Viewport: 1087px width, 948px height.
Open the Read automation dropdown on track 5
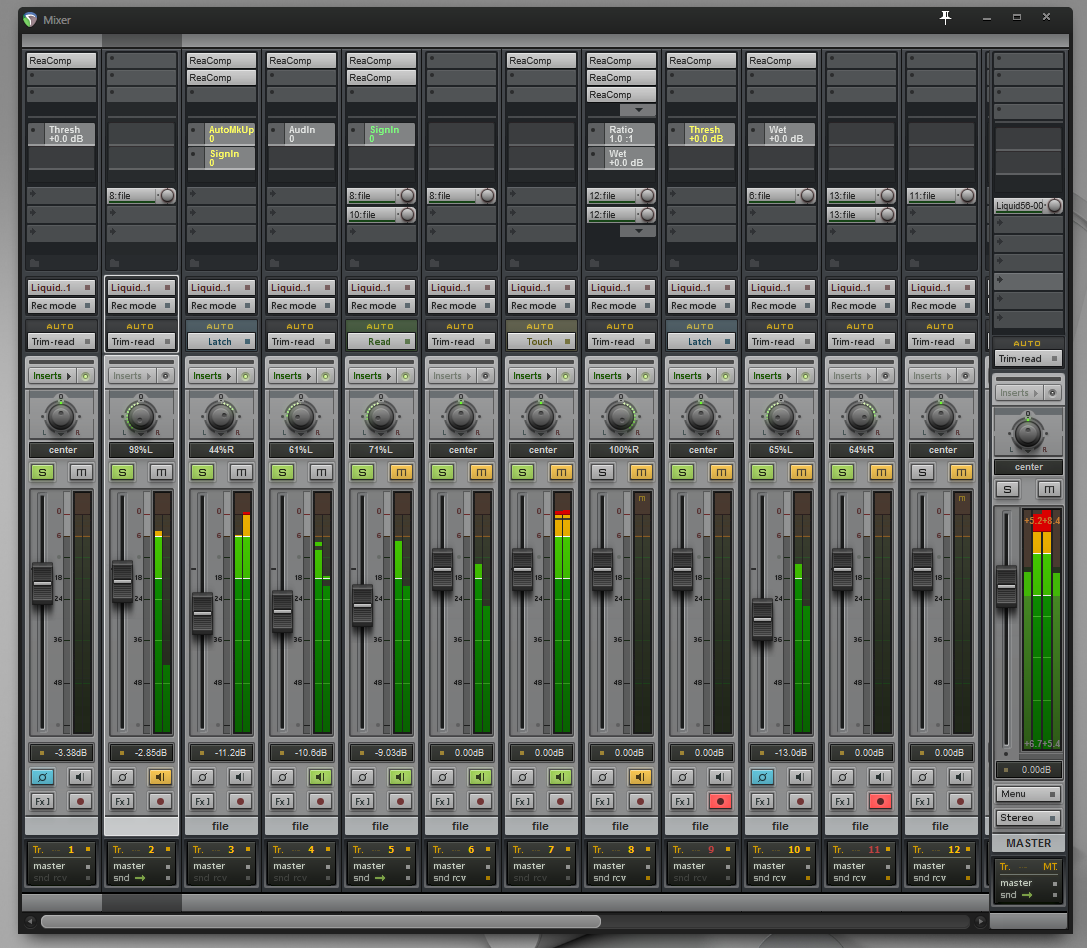point(381,342)
